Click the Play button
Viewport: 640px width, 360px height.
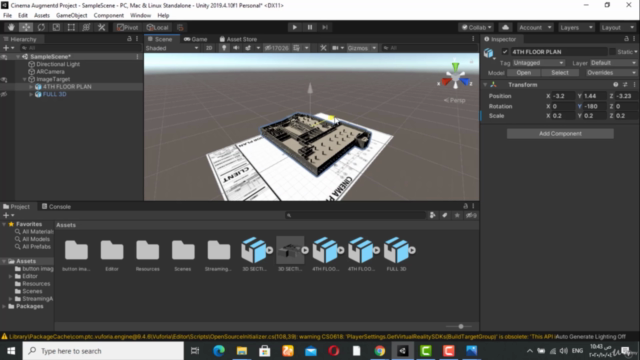[x=294, y=27]
